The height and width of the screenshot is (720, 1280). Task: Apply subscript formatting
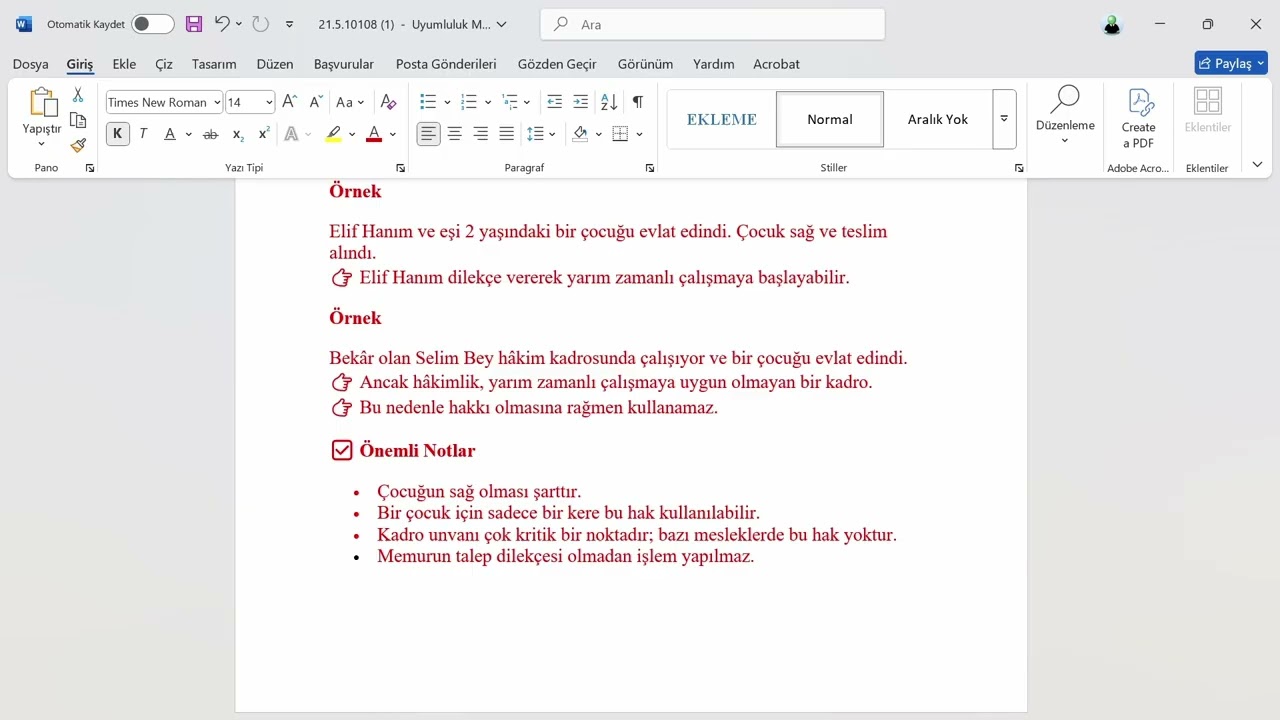click(x=238, y=134)
